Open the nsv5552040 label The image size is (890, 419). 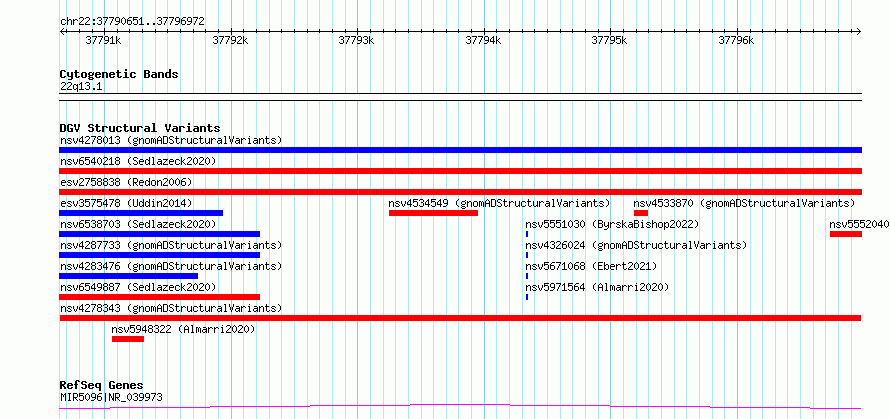pyautogui.click(x=859, y=224)
